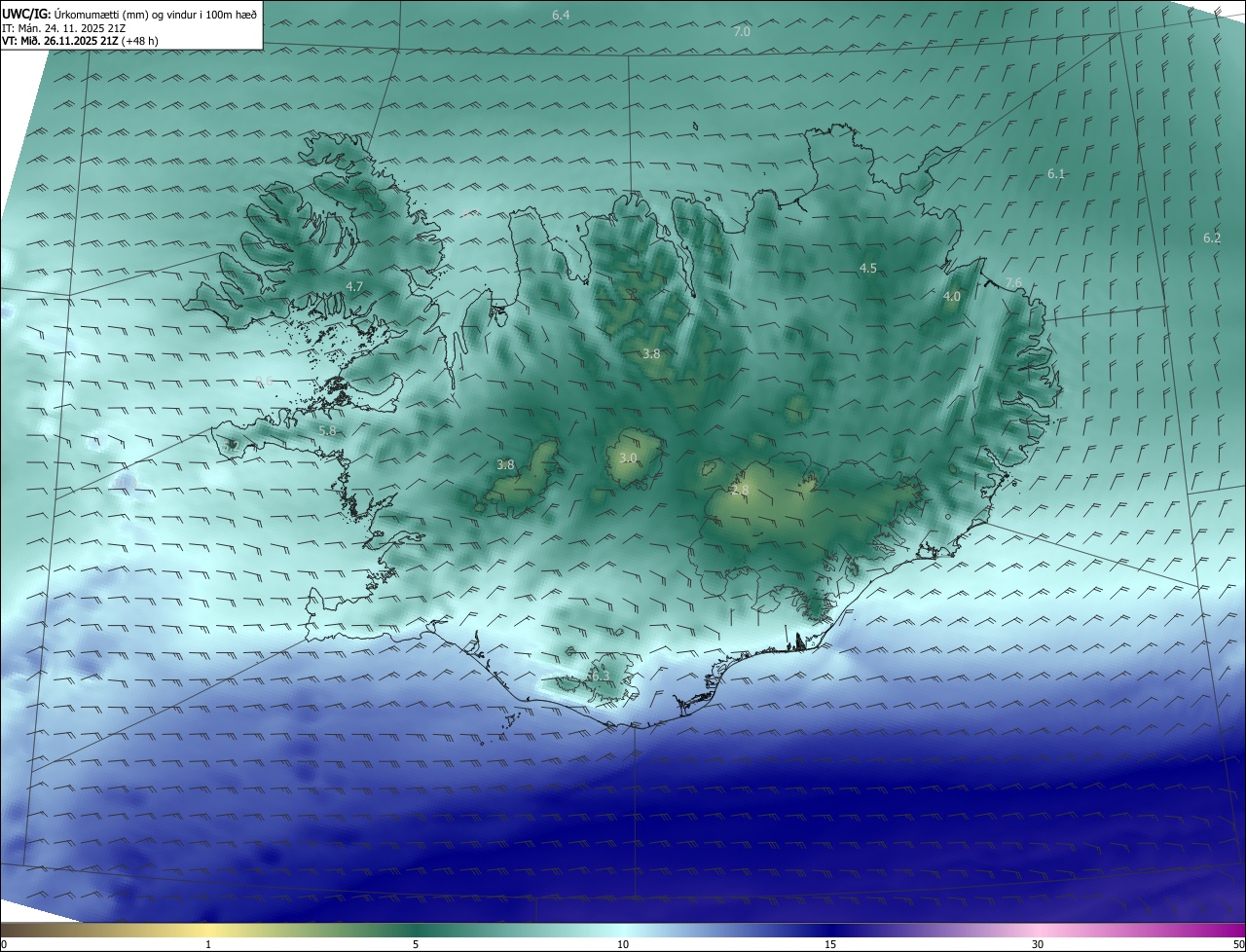Click the 3.0 value on the central glacier

coord(628,458)
